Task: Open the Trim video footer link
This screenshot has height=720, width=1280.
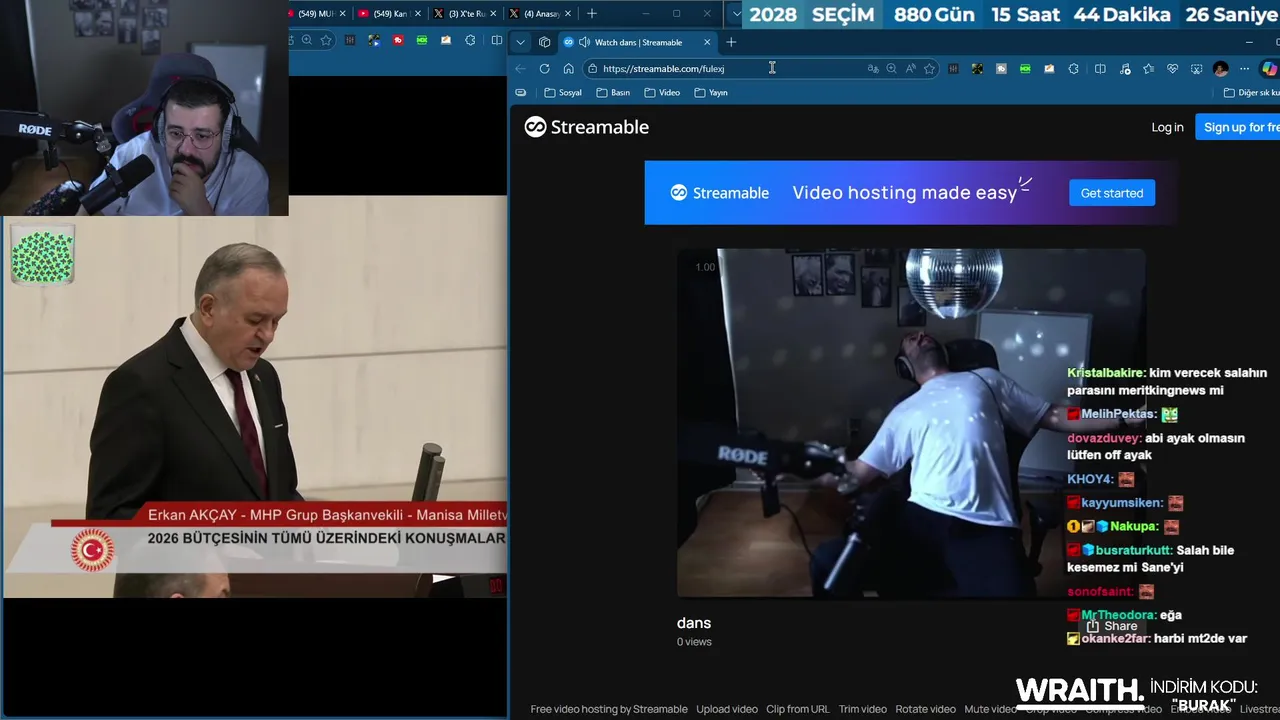Action: 863,709
